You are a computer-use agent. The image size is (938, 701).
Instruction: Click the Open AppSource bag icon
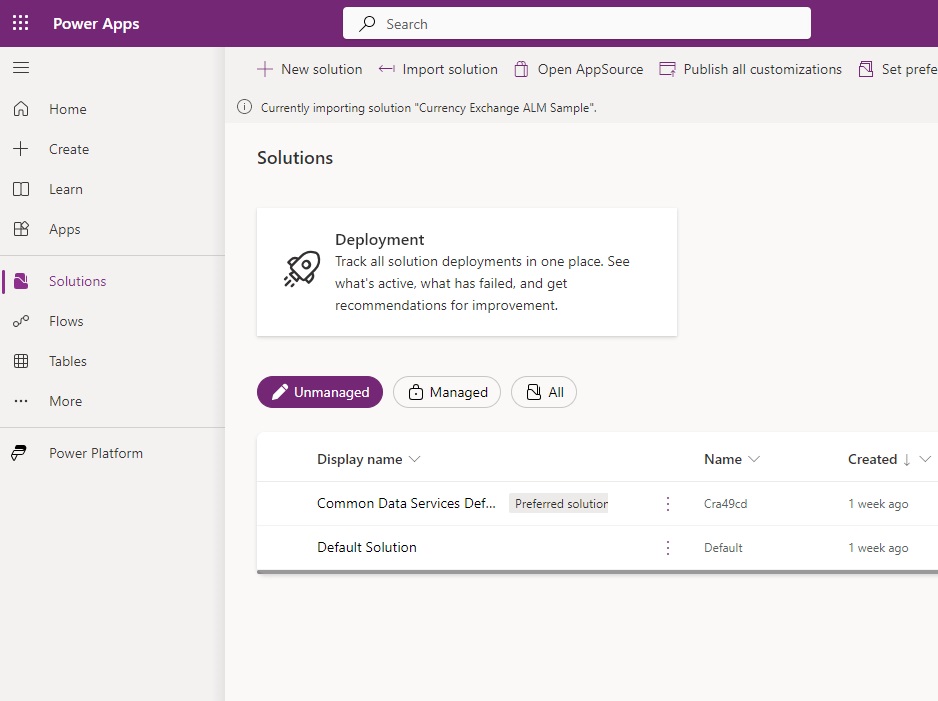click(x=521, y=69)
